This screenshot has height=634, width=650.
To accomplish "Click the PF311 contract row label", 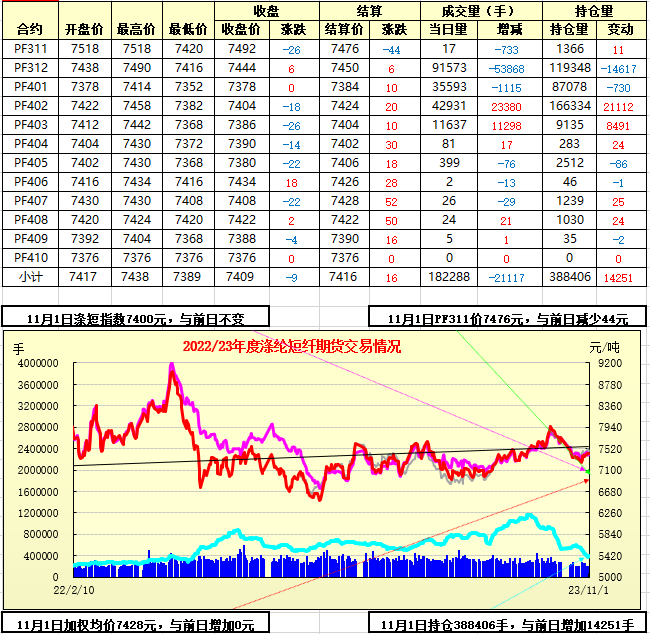I will click(x=30, y=49).
